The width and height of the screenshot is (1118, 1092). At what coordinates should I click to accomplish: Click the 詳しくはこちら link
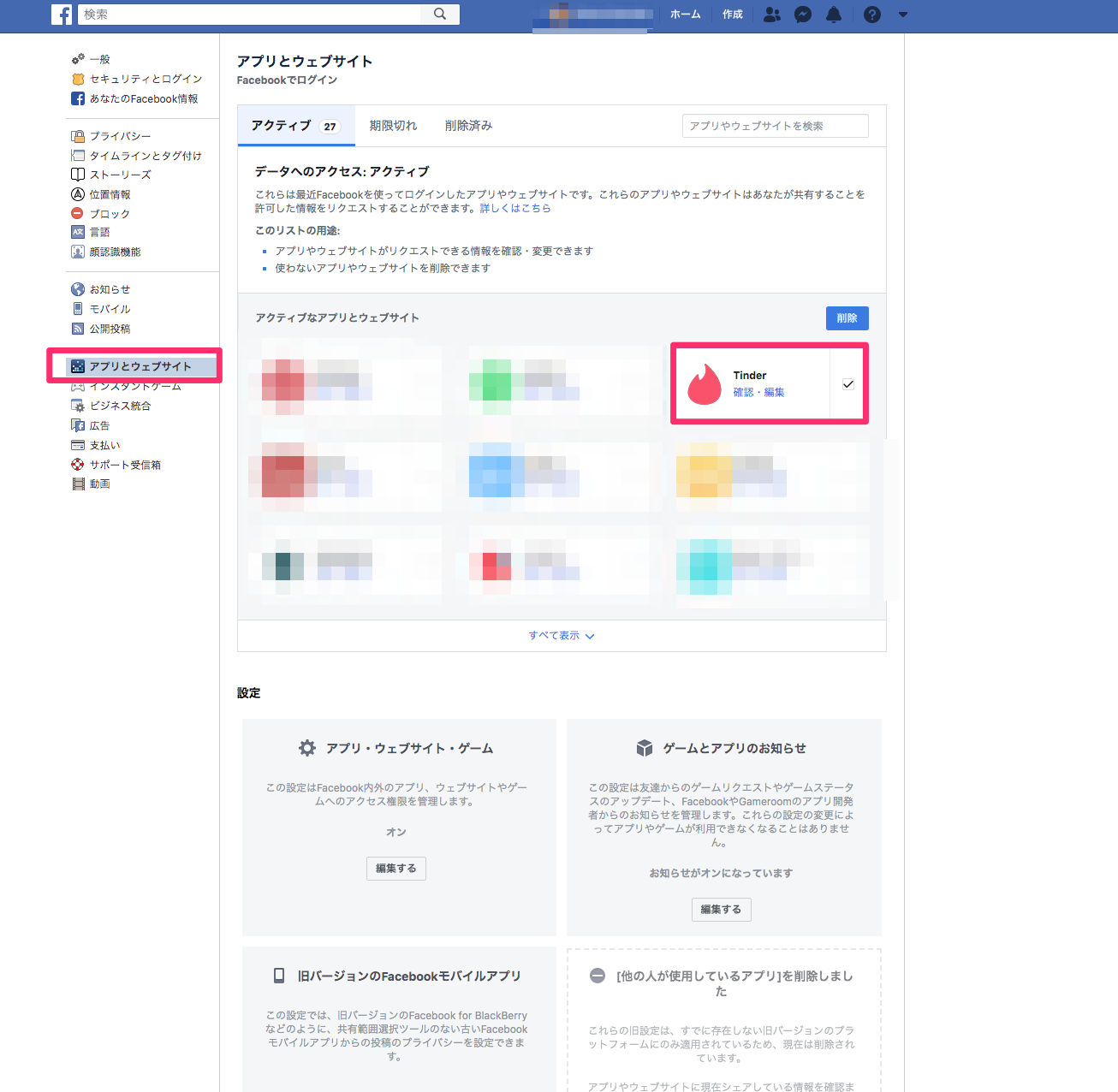[515, 208]
